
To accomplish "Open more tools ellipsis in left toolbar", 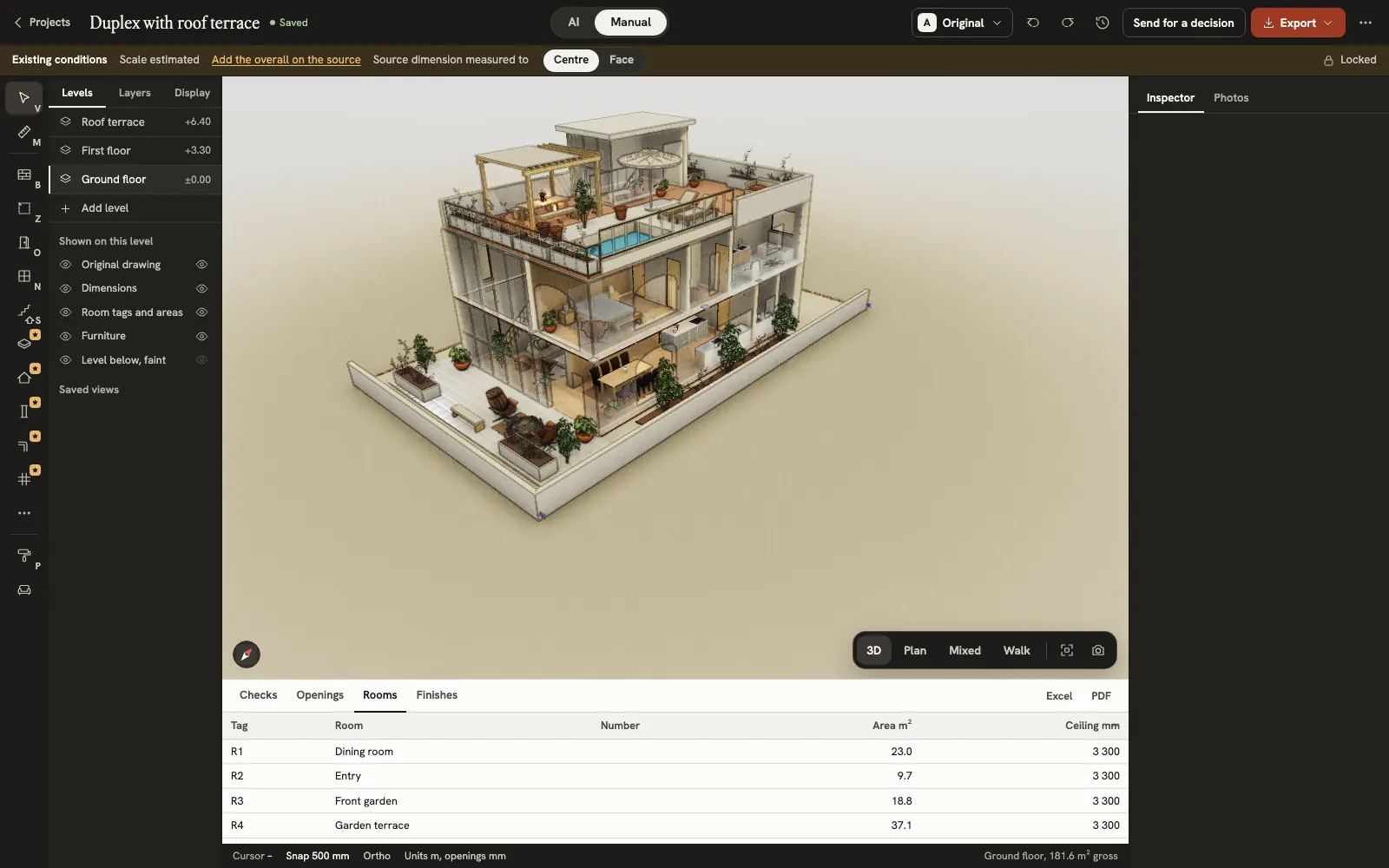I will 24,513.
